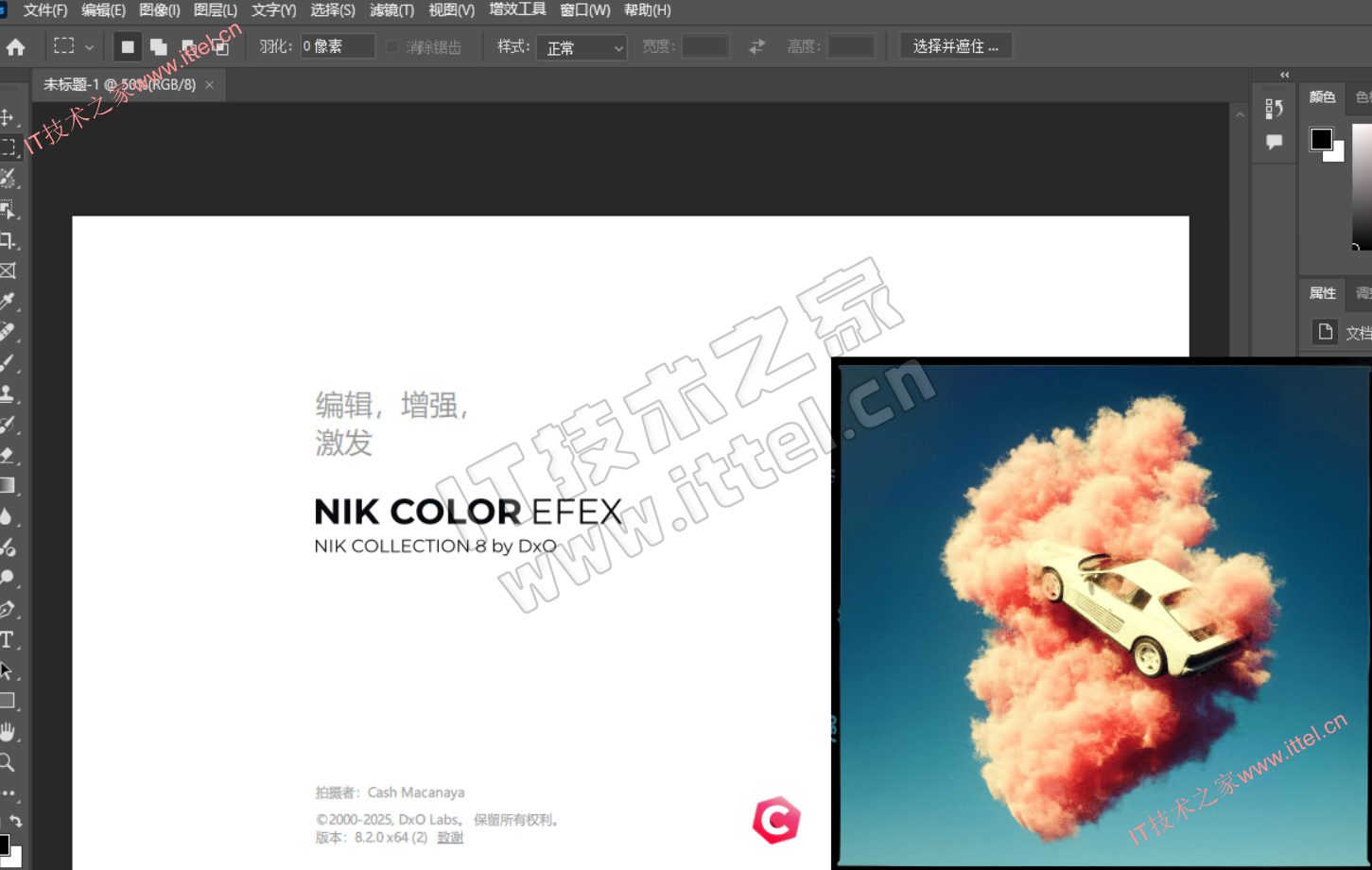Toggle the 消除锯齿 anti-alias checkbox

392,46
